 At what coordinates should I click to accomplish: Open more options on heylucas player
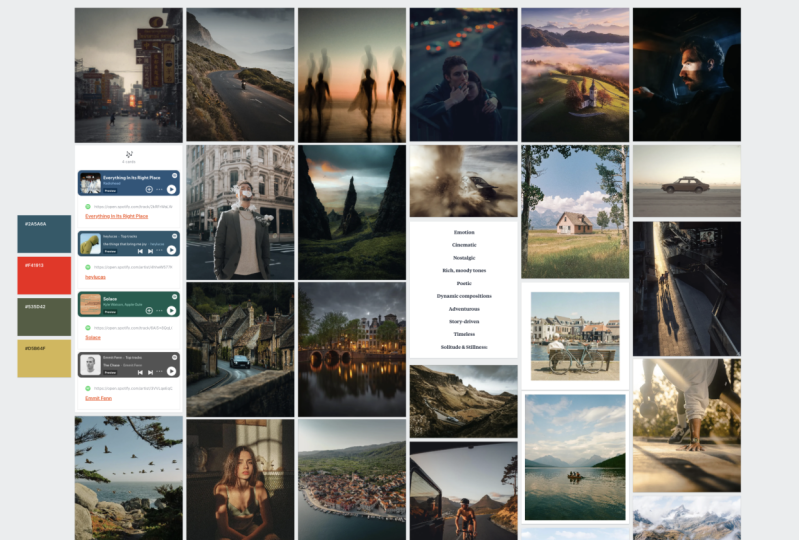159,250
